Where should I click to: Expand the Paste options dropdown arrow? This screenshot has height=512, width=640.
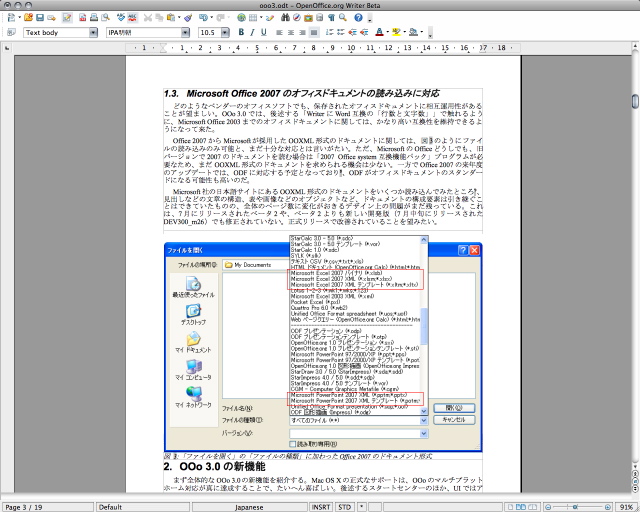pos(179,18)
